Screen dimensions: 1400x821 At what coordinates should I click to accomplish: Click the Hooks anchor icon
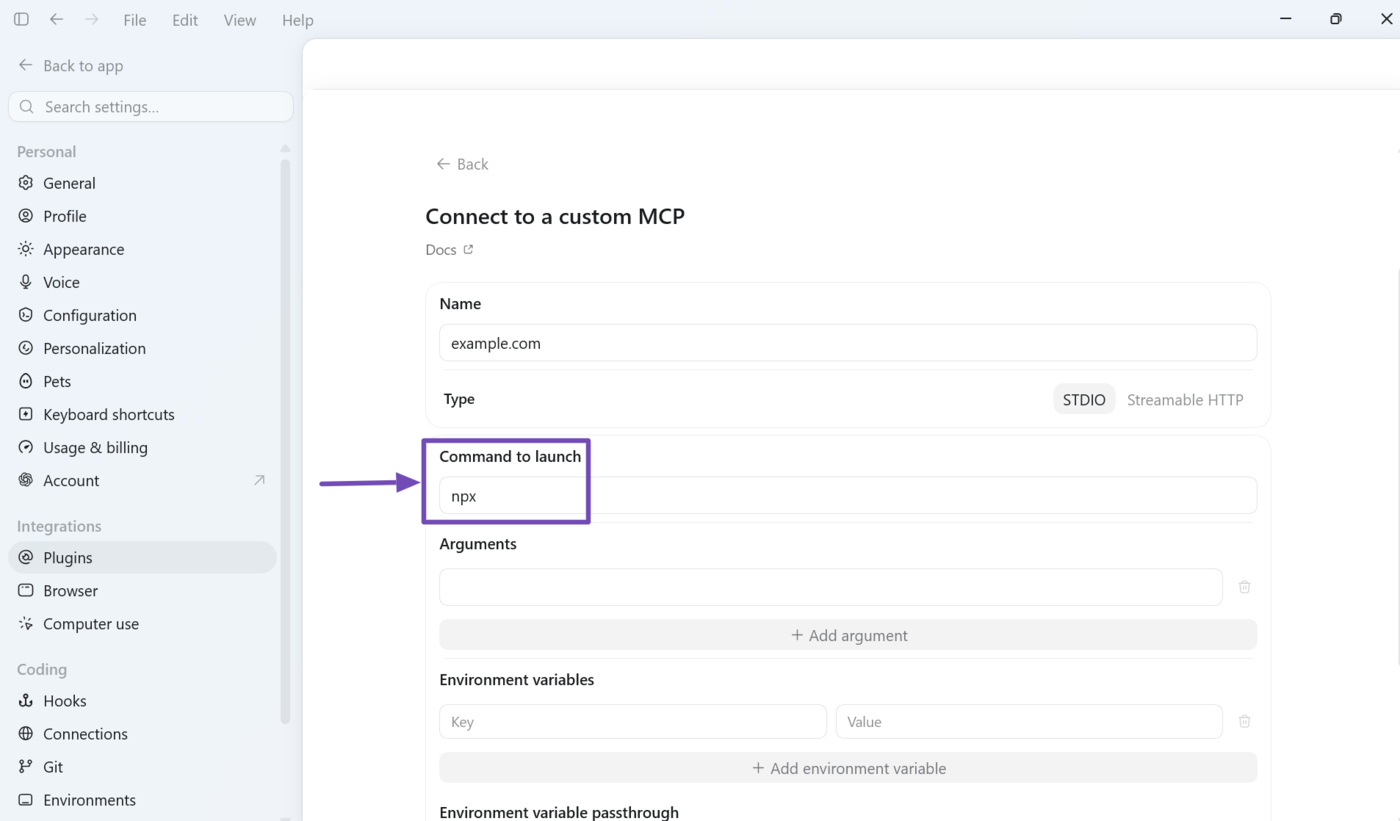(26, 701)
